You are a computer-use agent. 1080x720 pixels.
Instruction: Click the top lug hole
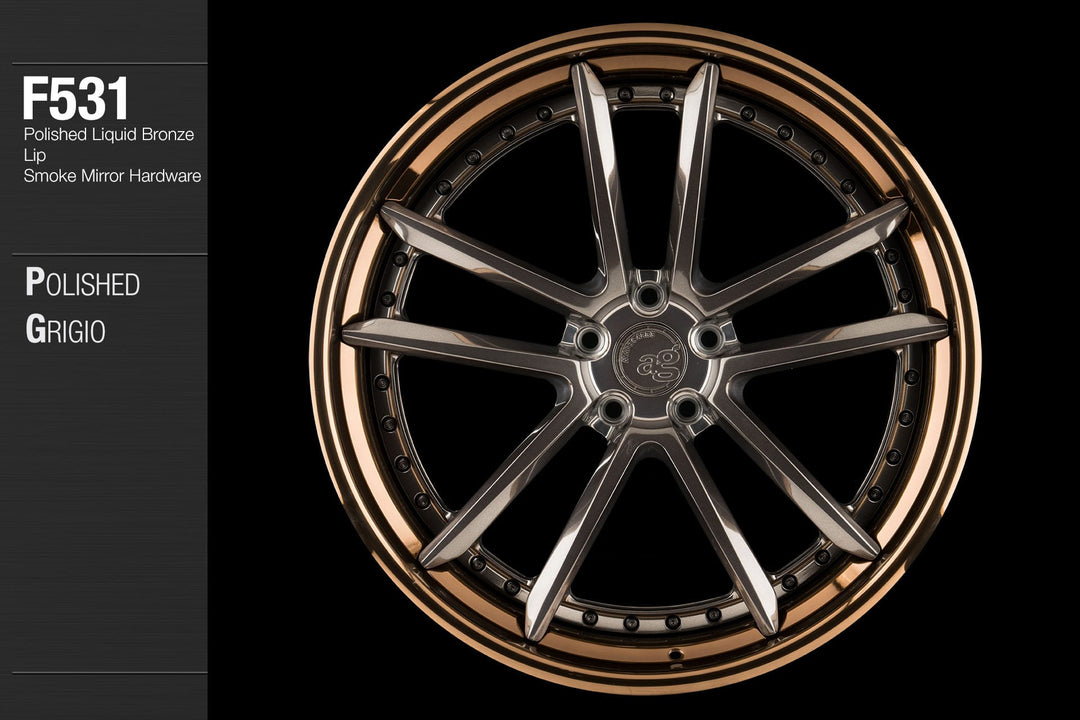[649, 295]
